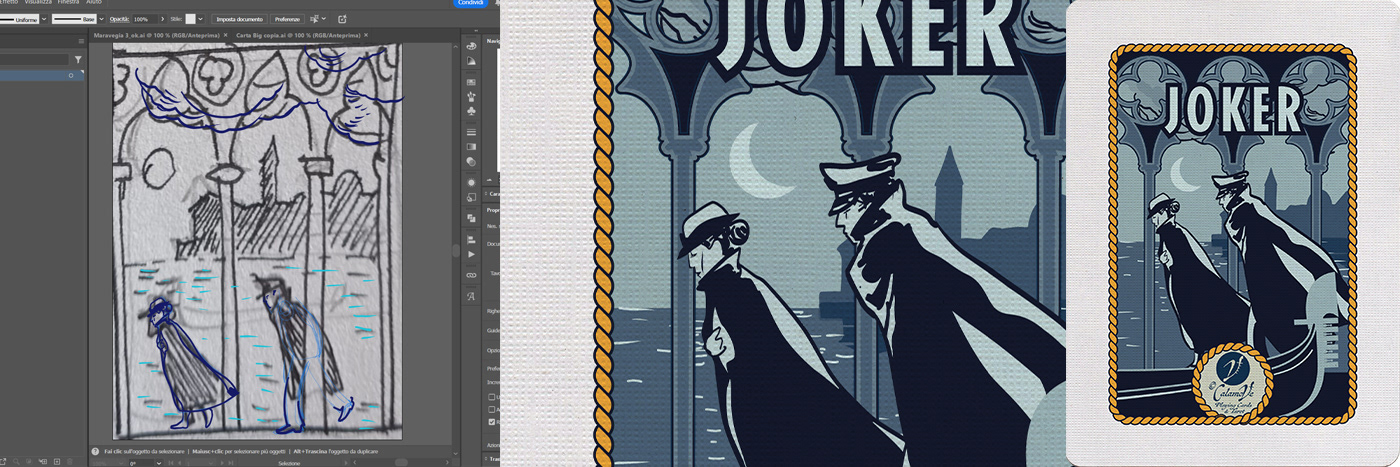1400x467 pixels.
Task: Click the layer target circle in layers panel
Action: pyautogui.click(x=70, y=75)
